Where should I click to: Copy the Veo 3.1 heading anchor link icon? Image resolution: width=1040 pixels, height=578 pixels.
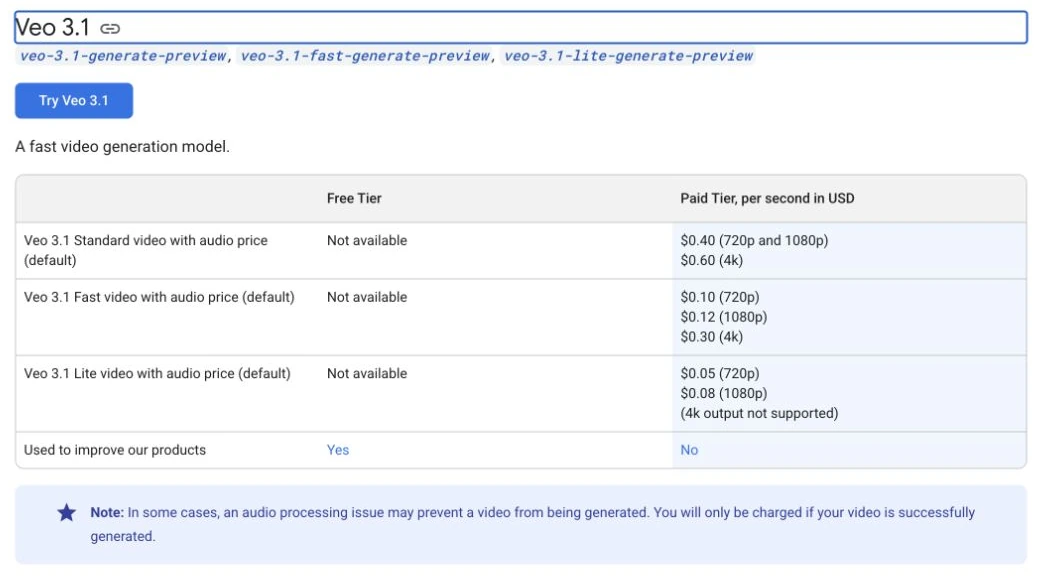[110, 29]
